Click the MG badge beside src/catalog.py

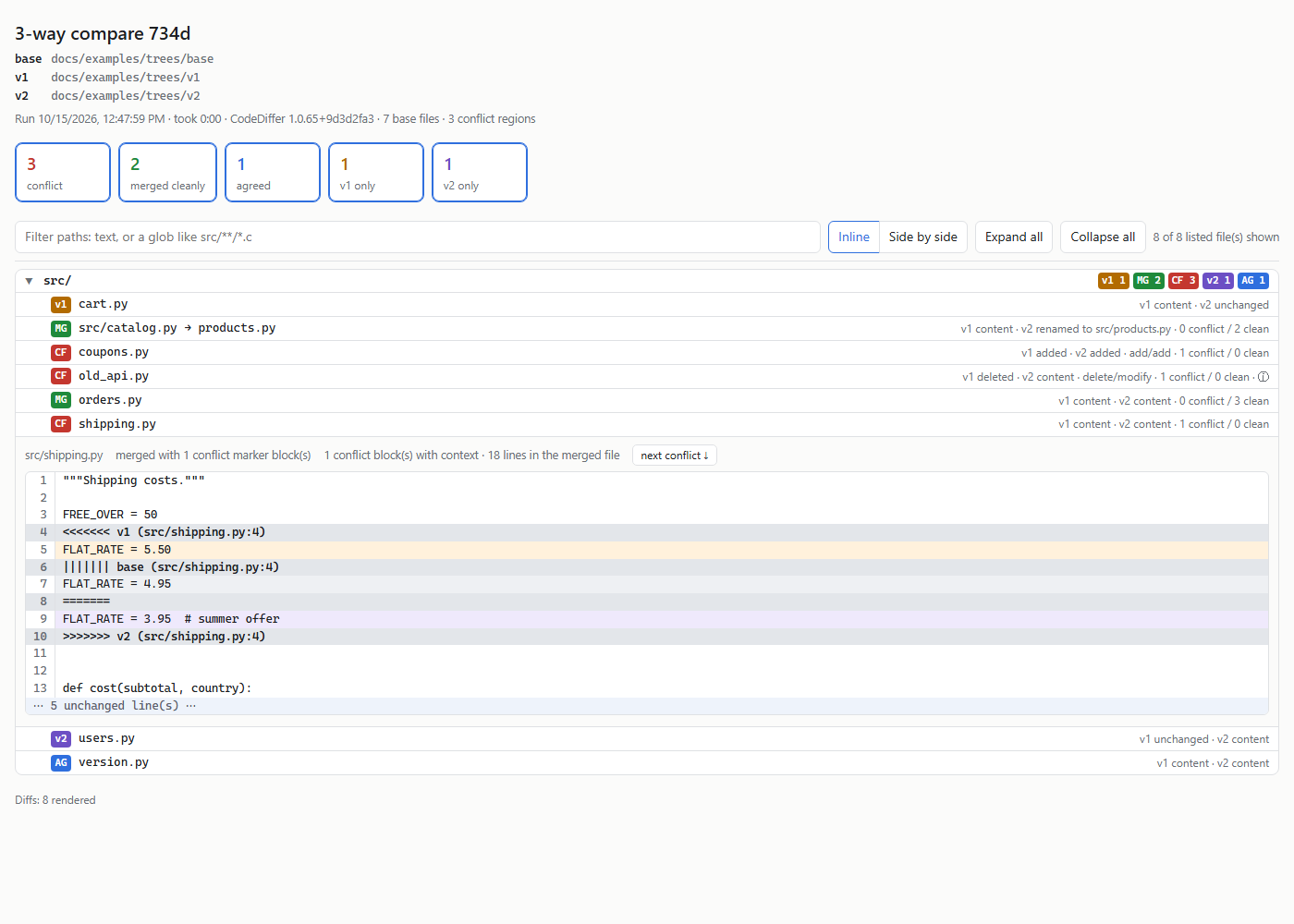tap(61, 328)
